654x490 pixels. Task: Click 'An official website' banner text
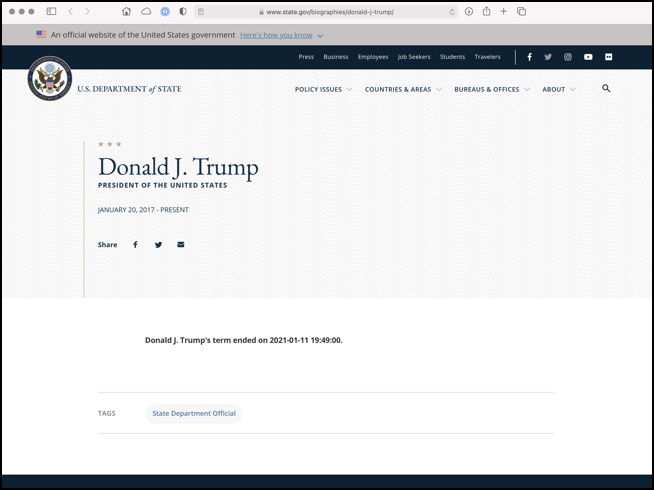143,35
